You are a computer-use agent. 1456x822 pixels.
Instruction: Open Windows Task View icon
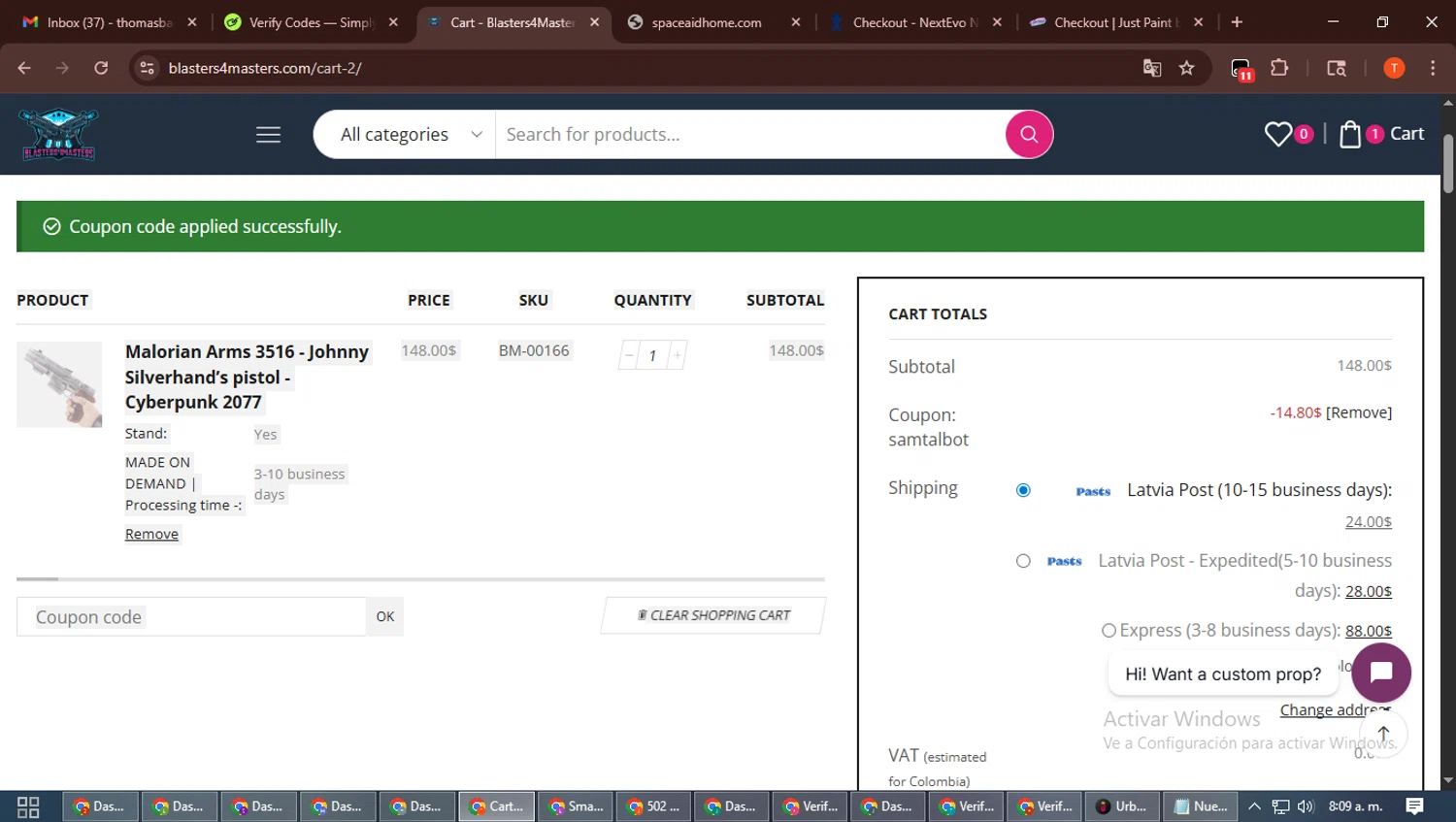tap(28, 806)
